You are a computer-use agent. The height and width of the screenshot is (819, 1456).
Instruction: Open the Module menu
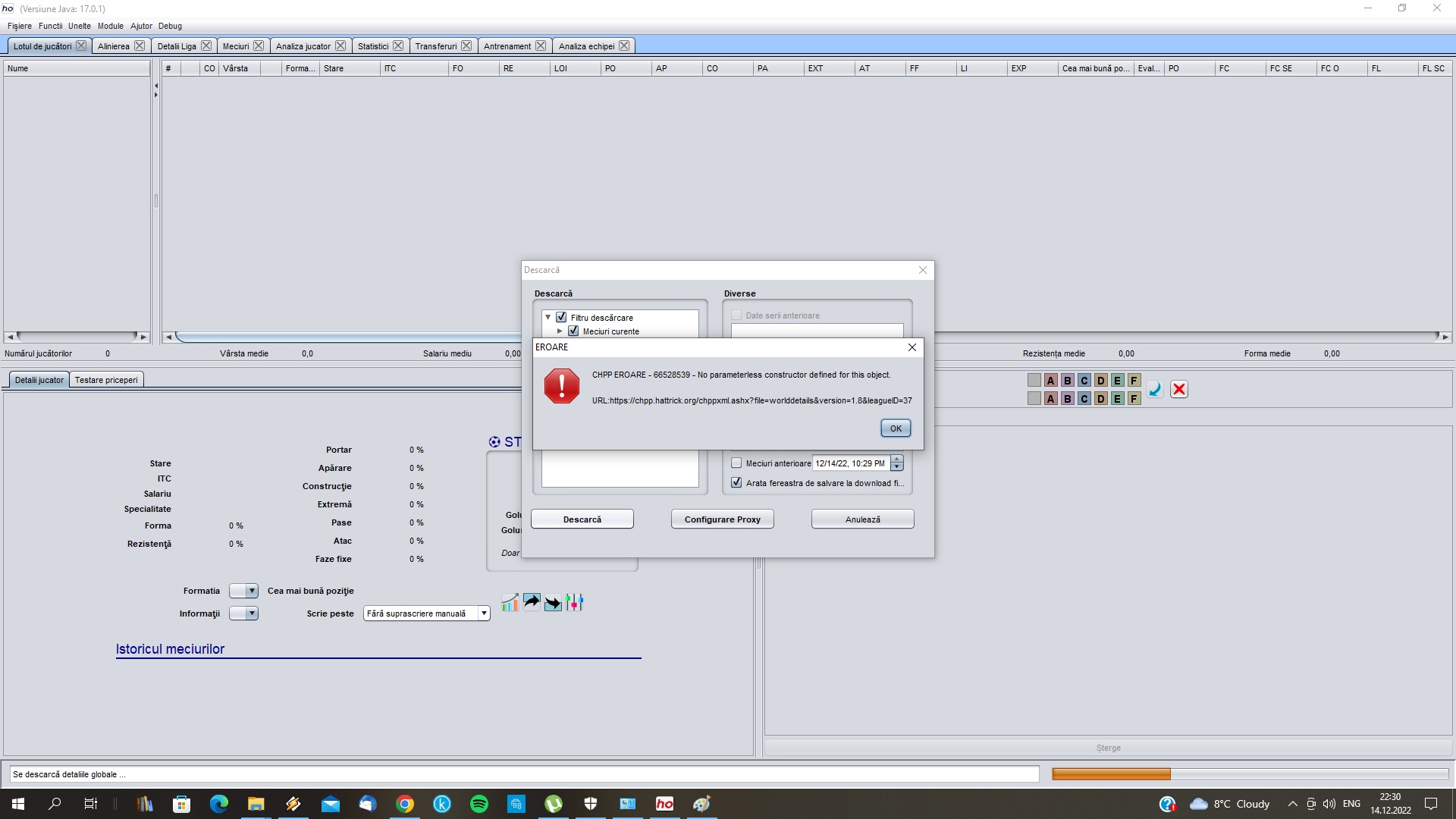coord(110,25)
